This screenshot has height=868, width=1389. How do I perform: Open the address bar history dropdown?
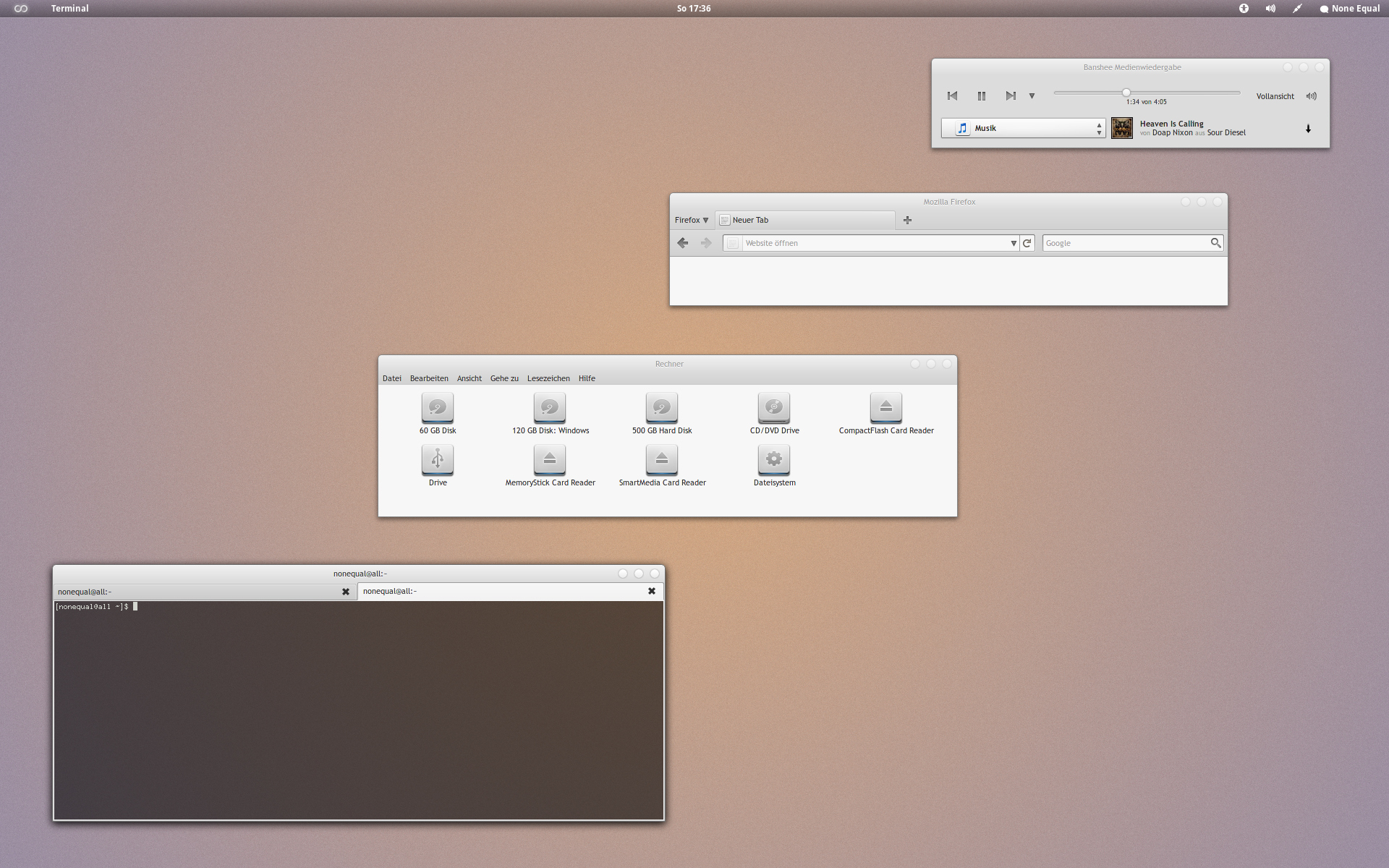pyautogui.click(x=1014, y=243)
